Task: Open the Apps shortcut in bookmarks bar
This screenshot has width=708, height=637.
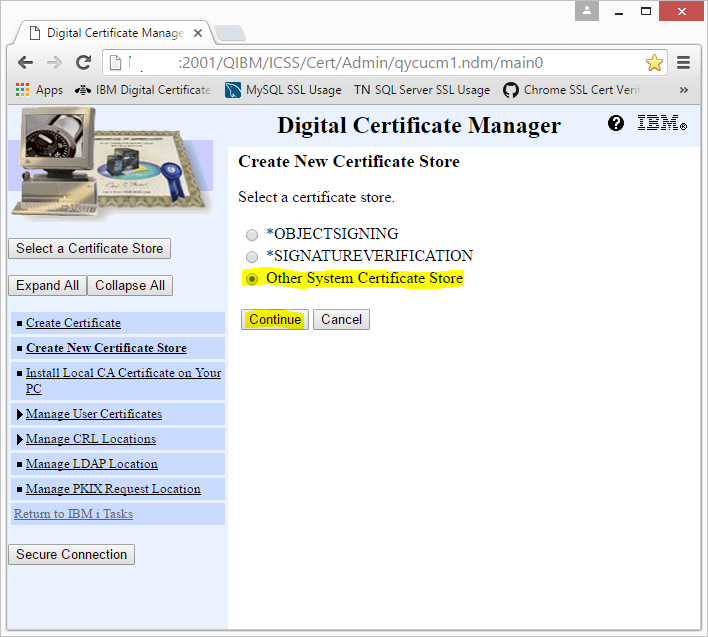Action: tap(39, 90)
